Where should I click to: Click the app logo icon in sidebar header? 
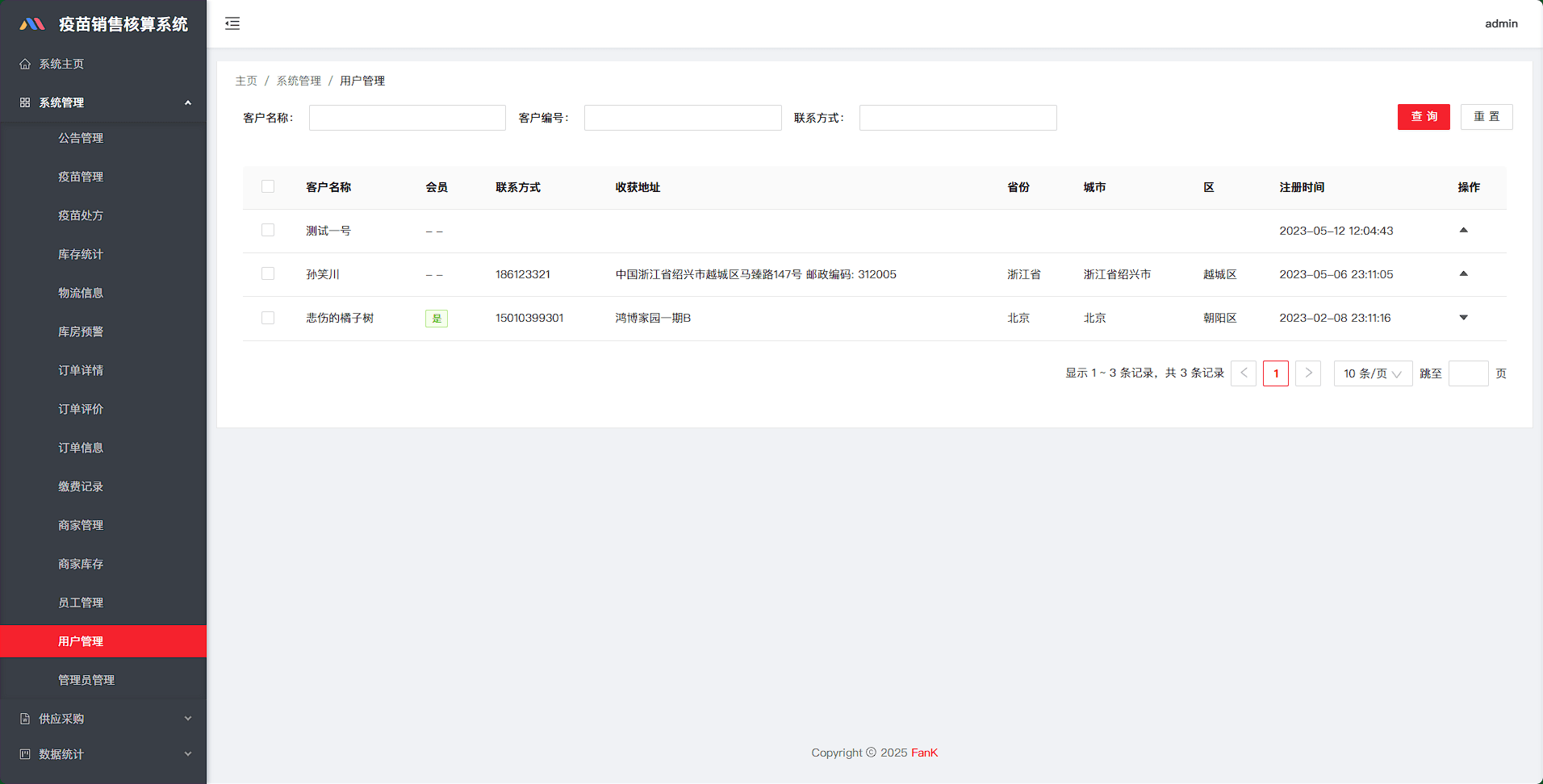point(32,24)
